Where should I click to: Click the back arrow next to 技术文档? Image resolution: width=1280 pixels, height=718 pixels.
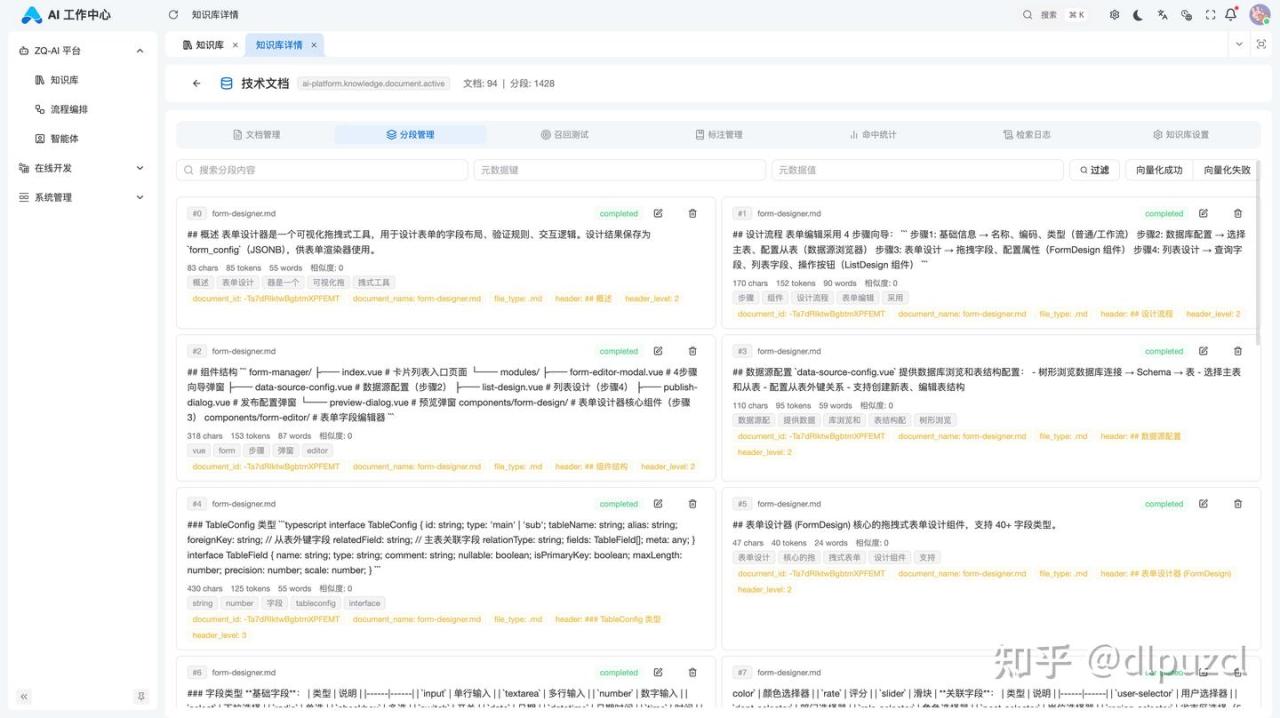(196, 84)
